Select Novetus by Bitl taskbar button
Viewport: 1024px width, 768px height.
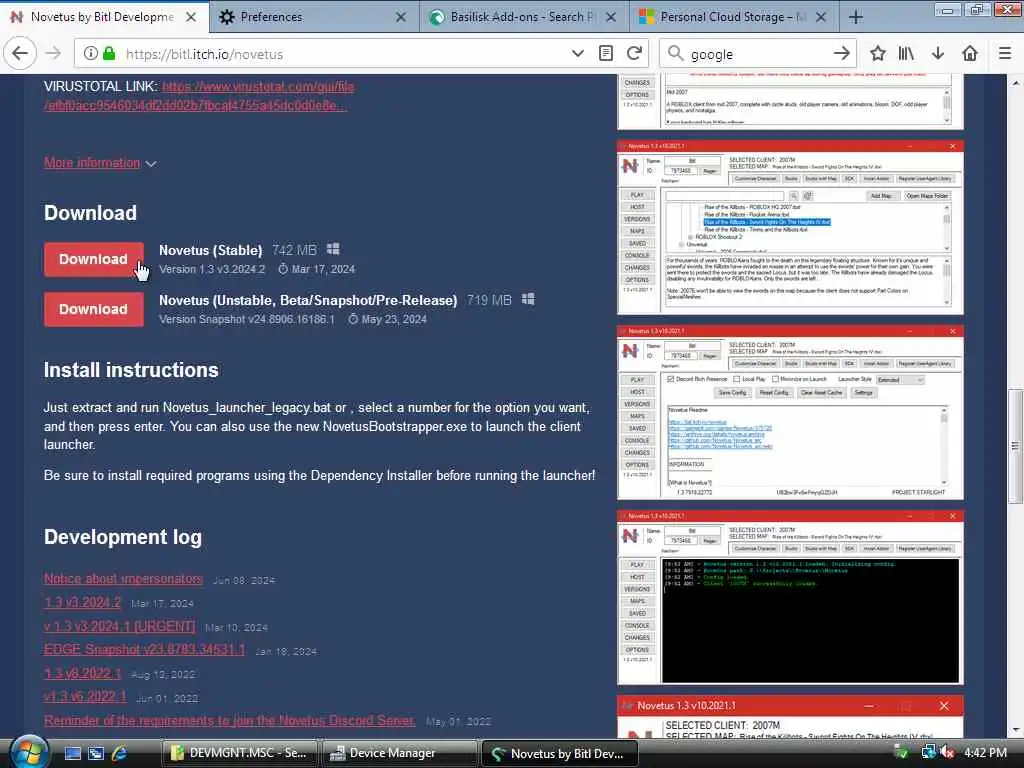point(559,753)
